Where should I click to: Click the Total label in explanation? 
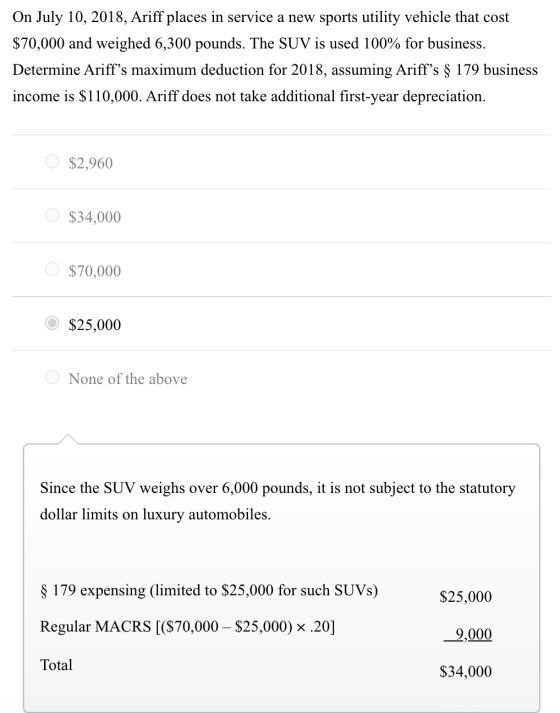click(56, 665)
